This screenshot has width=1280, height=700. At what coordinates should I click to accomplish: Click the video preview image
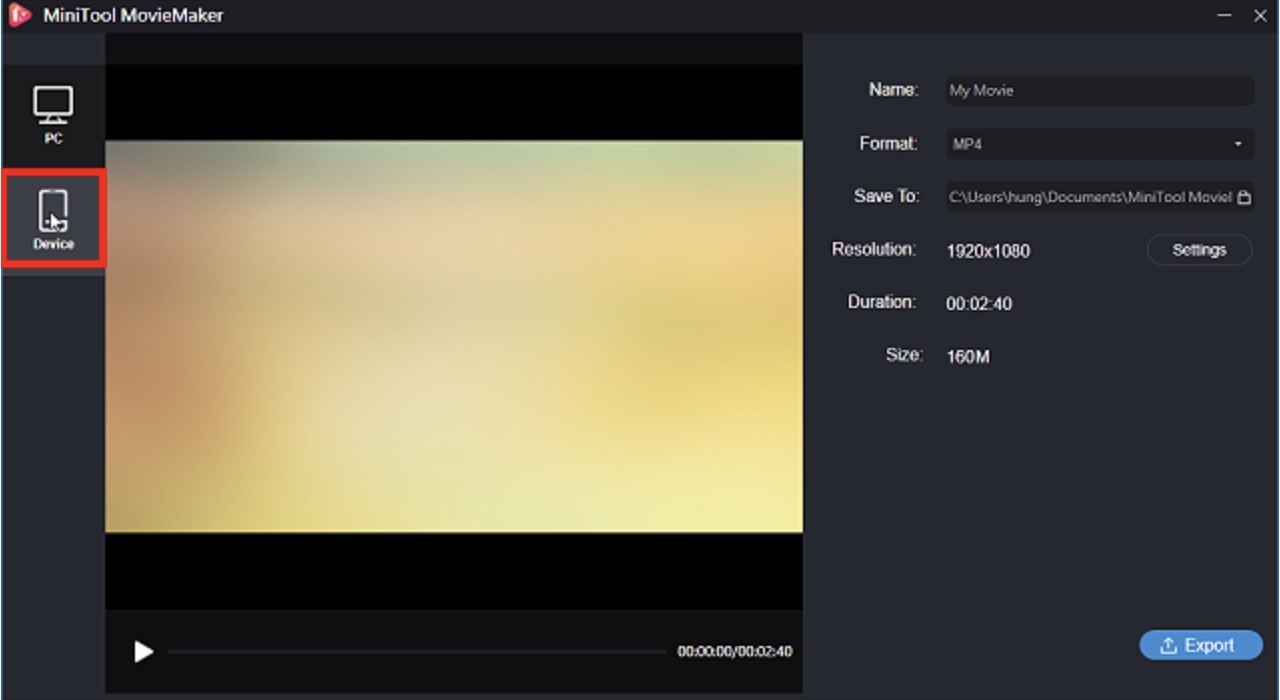point(454,336)
